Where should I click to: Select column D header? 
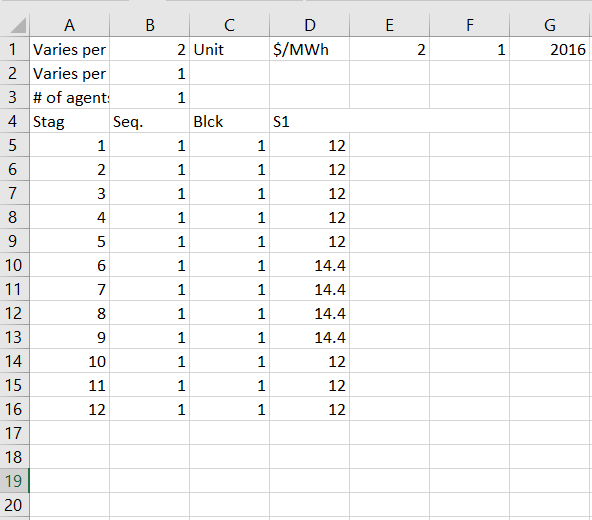pos(310,25)
